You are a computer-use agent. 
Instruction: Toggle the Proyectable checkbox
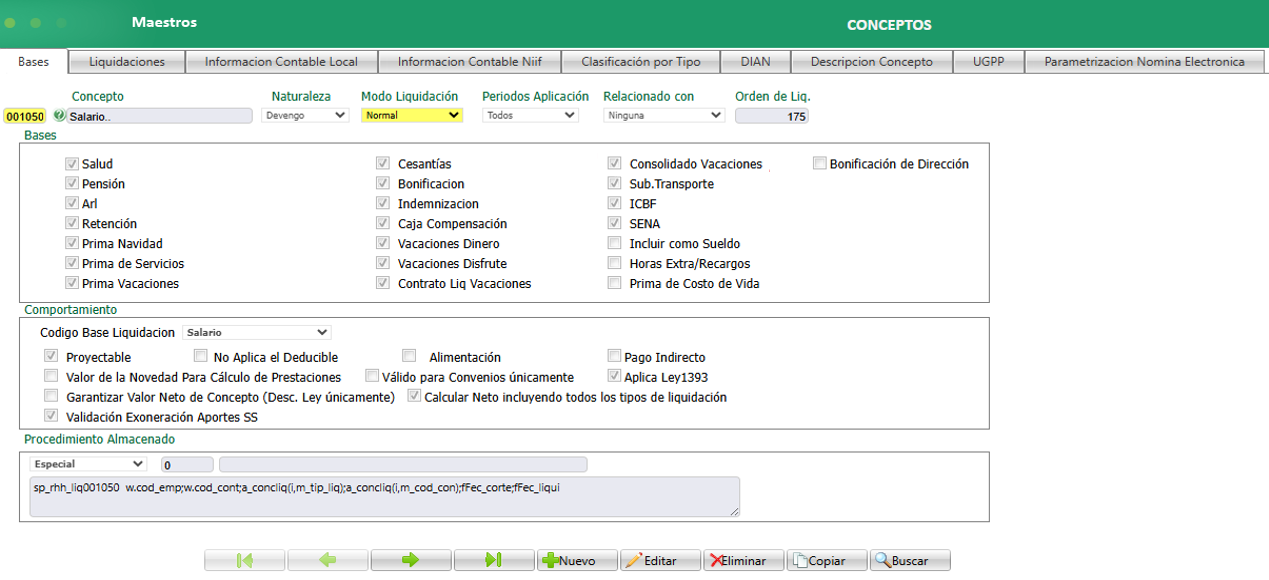tap(51, 356)
